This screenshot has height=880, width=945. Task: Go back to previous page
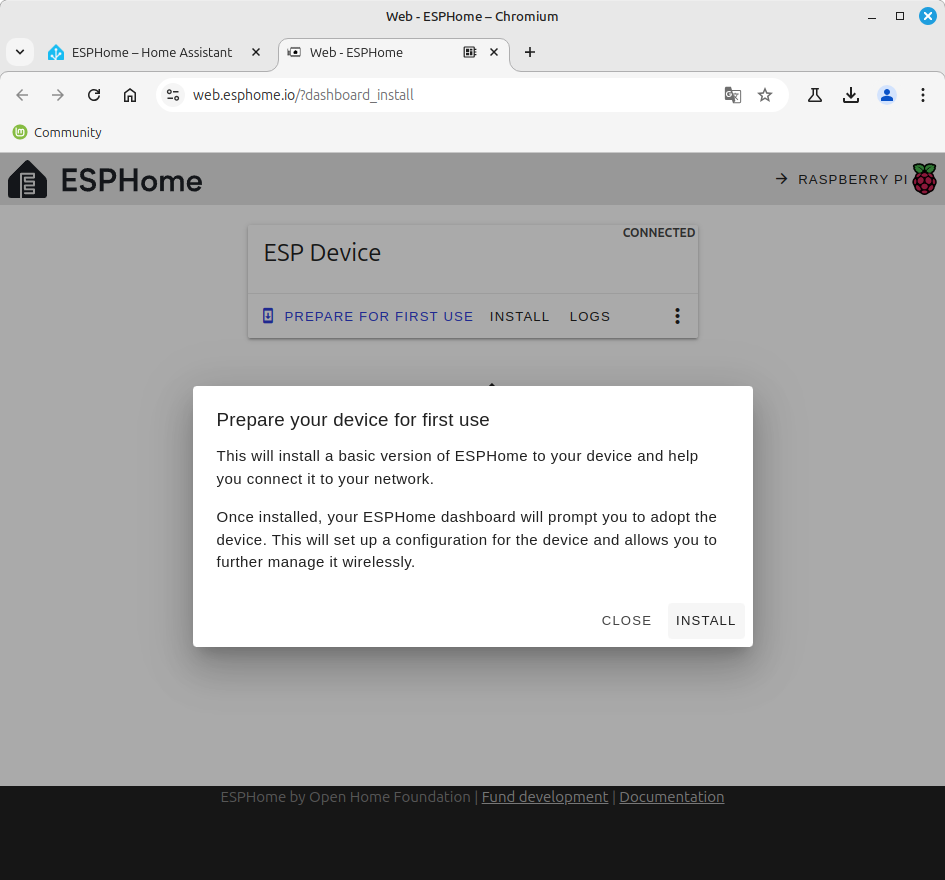[22, 95]
